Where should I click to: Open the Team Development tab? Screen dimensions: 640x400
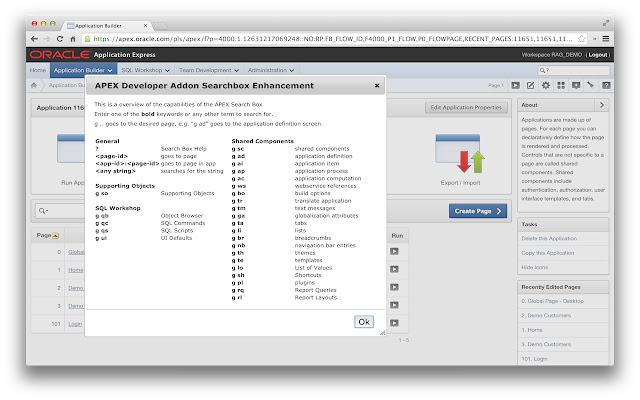point(209,70)
